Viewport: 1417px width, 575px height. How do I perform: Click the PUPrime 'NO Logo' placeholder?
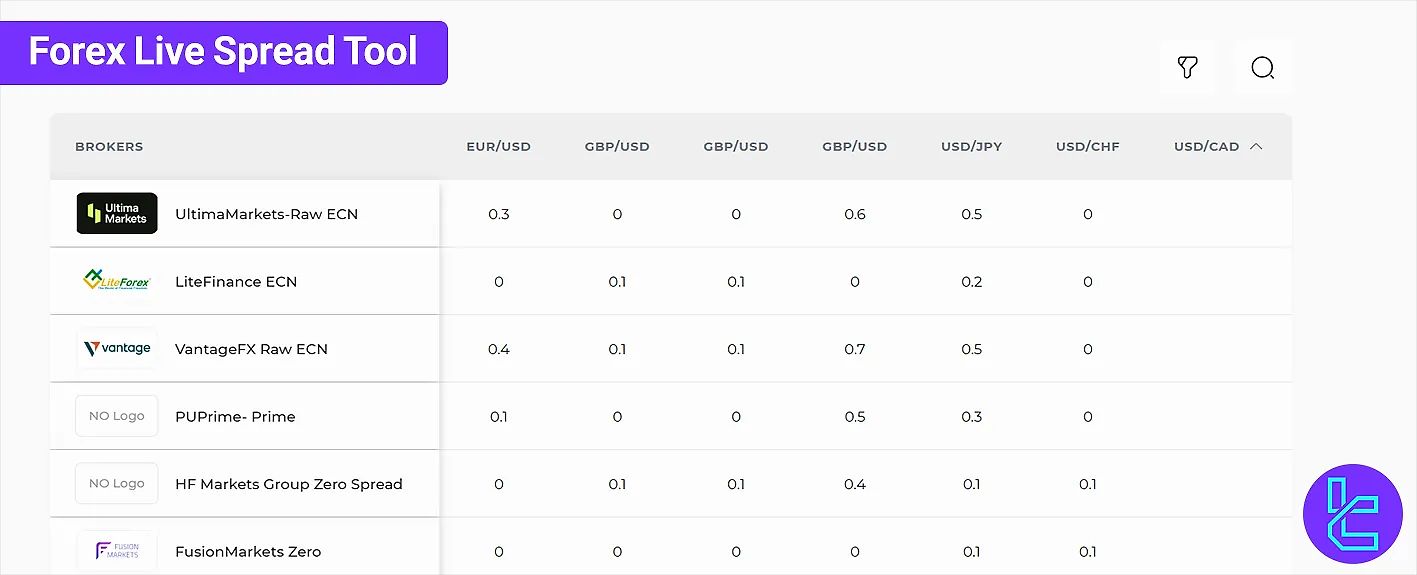117,416
